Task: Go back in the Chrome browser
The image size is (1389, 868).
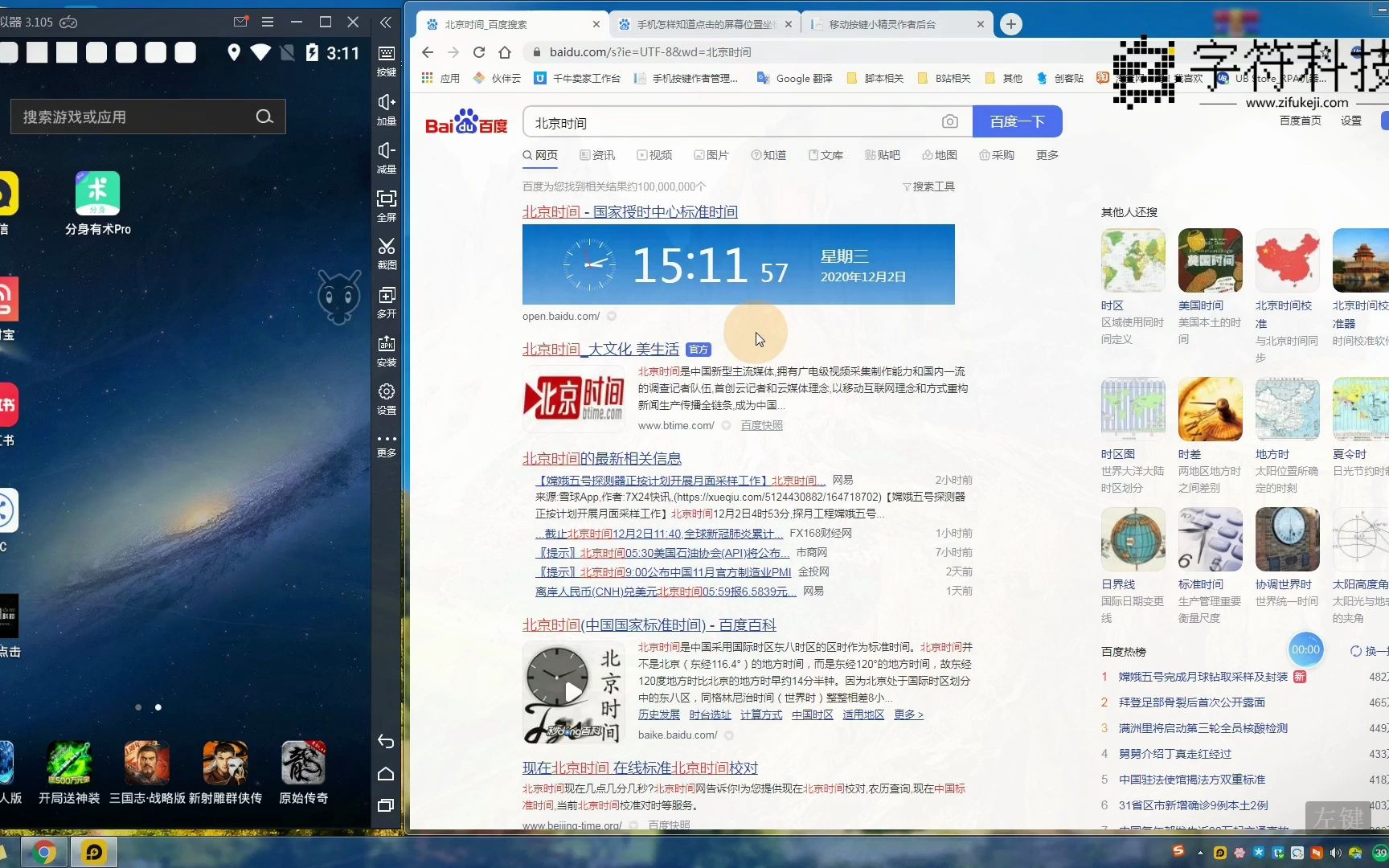Action: pos(428,52)
